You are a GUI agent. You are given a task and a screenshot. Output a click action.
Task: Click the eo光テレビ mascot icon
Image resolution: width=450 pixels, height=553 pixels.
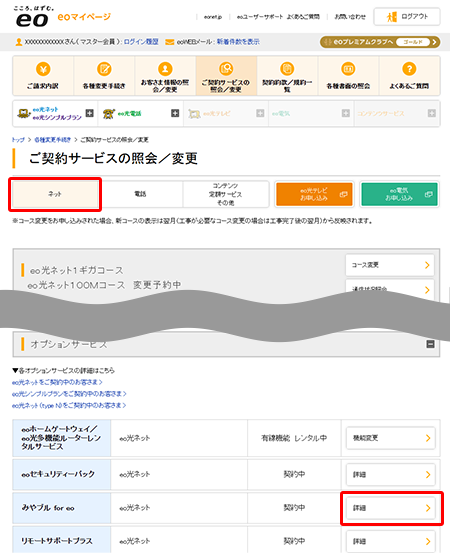click(x=194, y=114)
